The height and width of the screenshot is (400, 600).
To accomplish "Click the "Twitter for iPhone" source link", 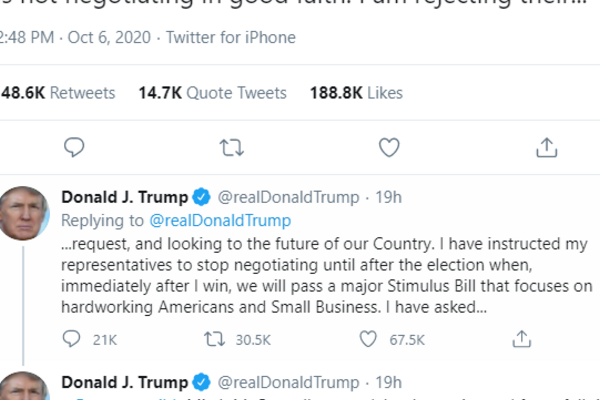I will (230, 39).
